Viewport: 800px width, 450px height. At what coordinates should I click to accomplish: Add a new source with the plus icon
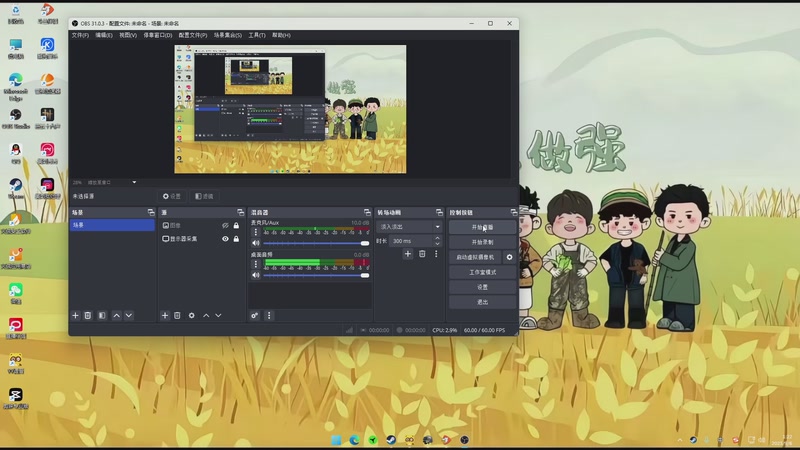click(165, 316)
